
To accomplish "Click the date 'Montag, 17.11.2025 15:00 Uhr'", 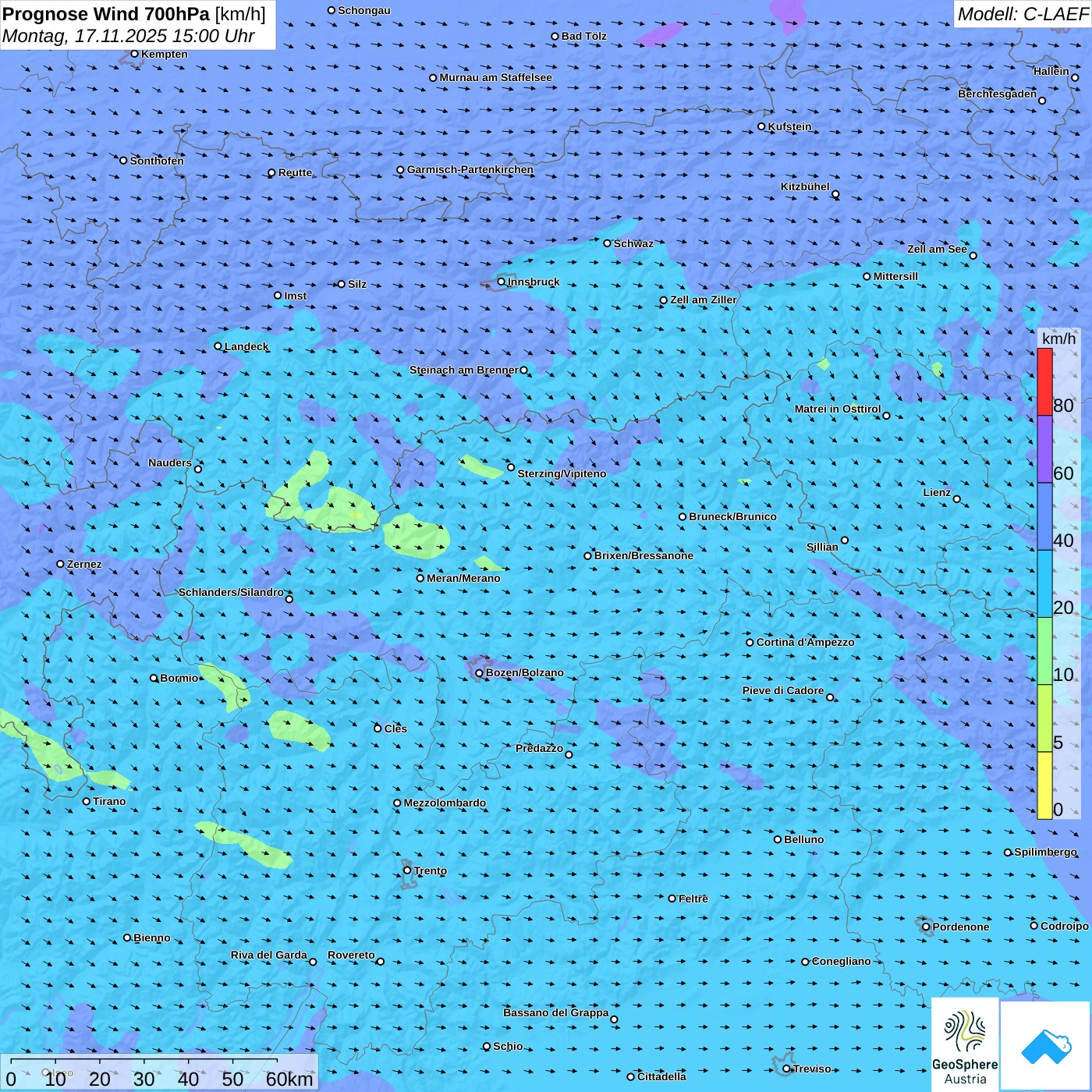I will [x=129, y=36].
